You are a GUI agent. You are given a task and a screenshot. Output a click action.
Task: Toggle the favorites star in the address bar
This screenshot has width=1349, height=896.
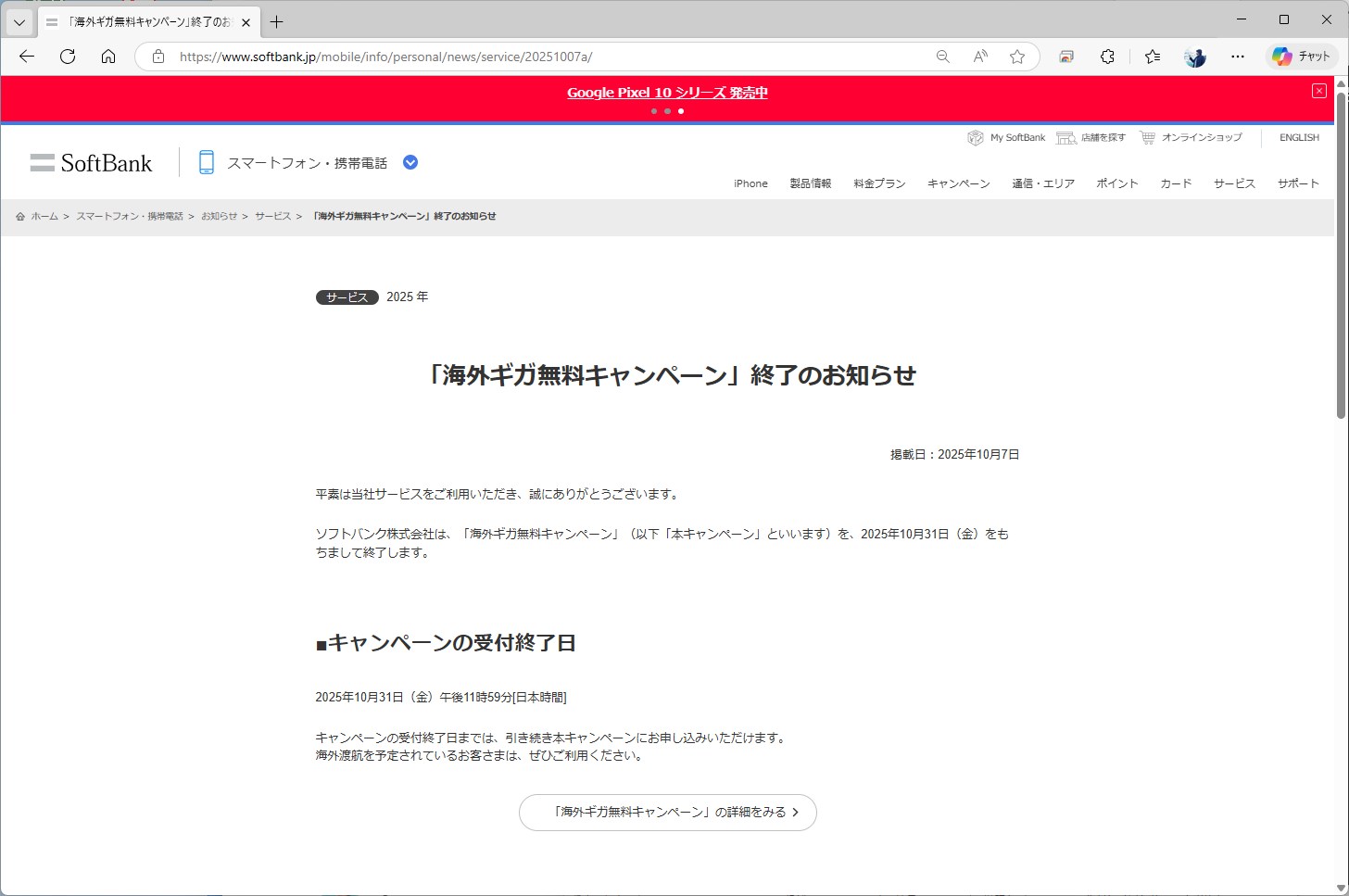(x=1017, y=57)
